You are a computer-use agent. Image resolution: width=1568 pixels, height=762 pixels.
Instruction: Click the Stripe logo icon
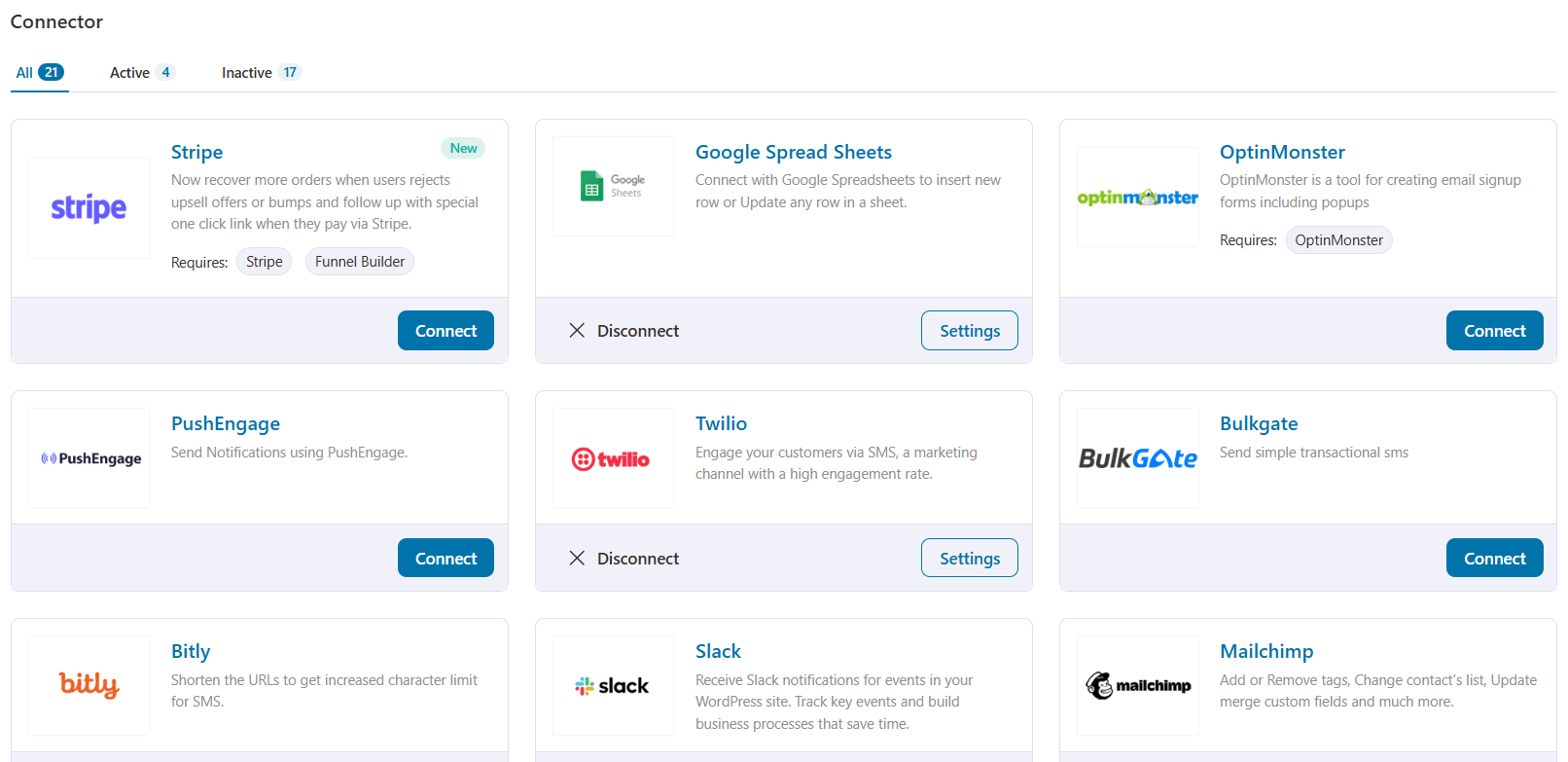point(89,208)
